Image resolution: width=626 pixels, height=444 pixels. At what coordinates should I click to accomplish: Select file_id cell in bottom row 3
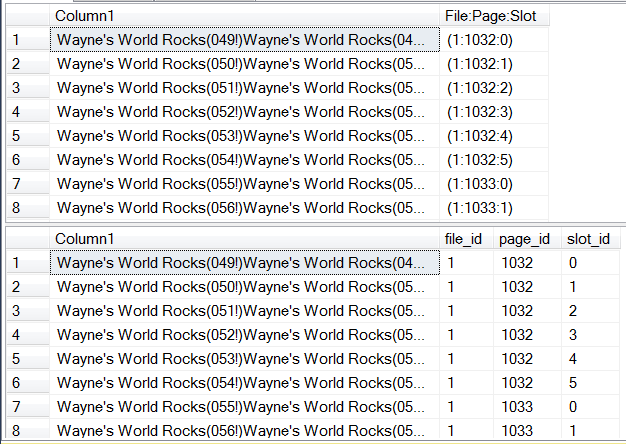click(466, 311)
